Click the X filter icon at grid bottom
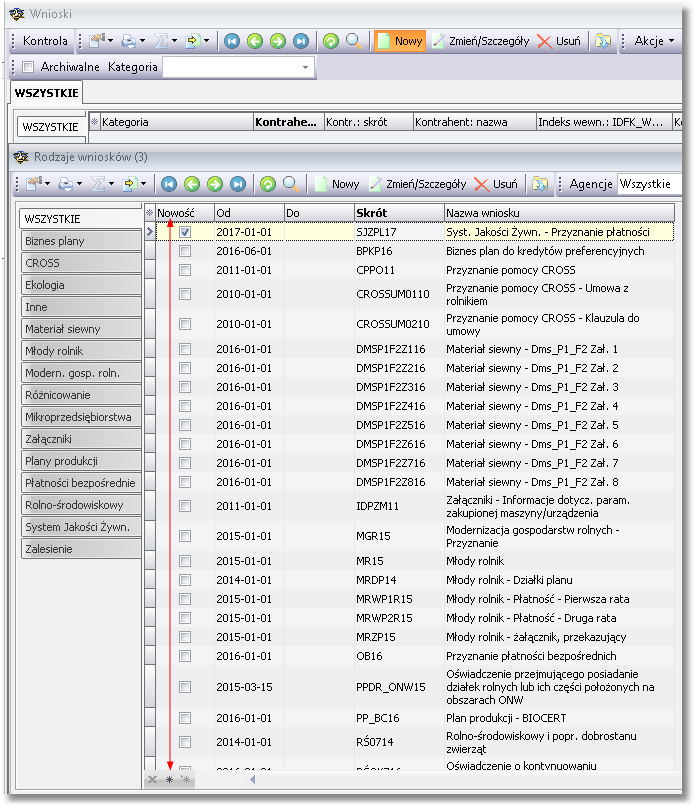Image resolution: width=696 pixels, height=808 pixels. coord(152,780)
